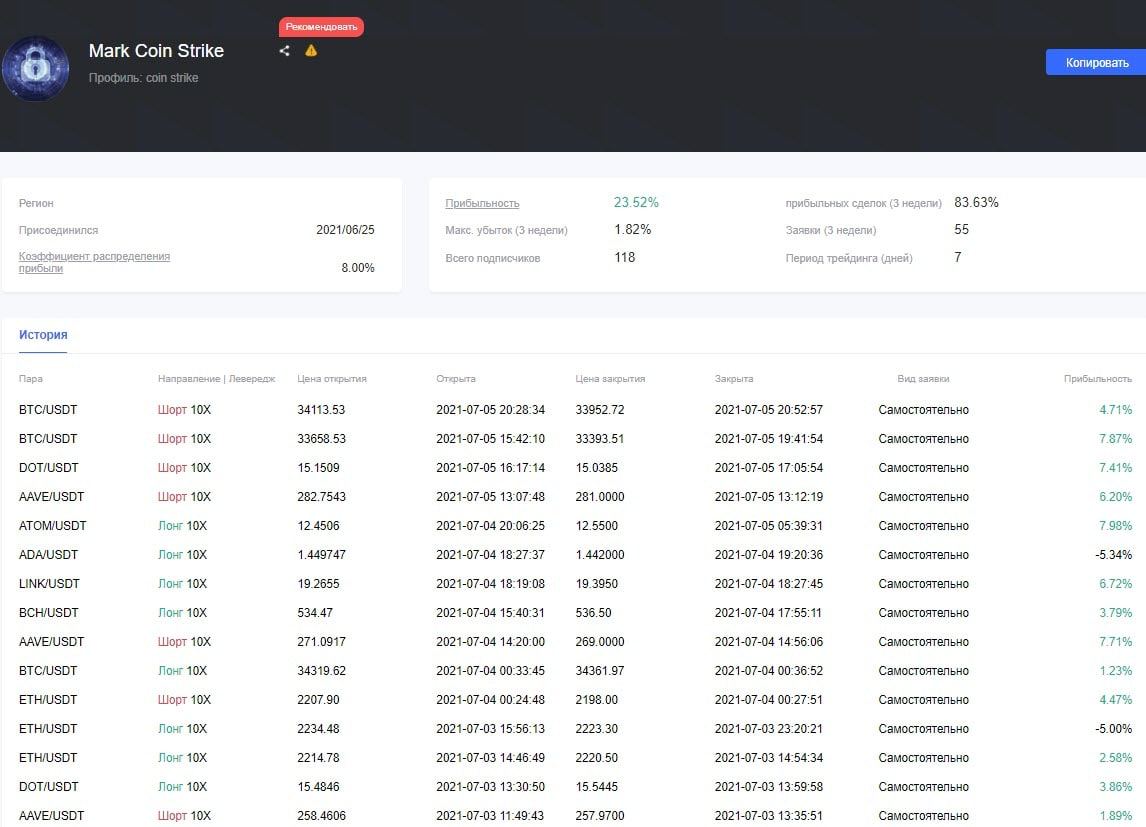
Task: Click open timestamp 2021-07-04 18:27:37
Action: pos(490,554)
